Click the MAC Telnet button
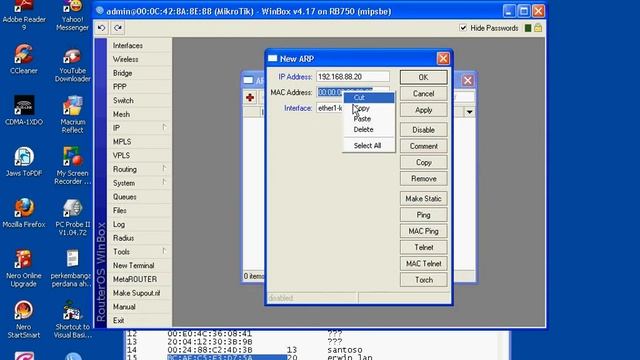The width and height of the screenshot is (640, 360). click(x=423, y=264)
